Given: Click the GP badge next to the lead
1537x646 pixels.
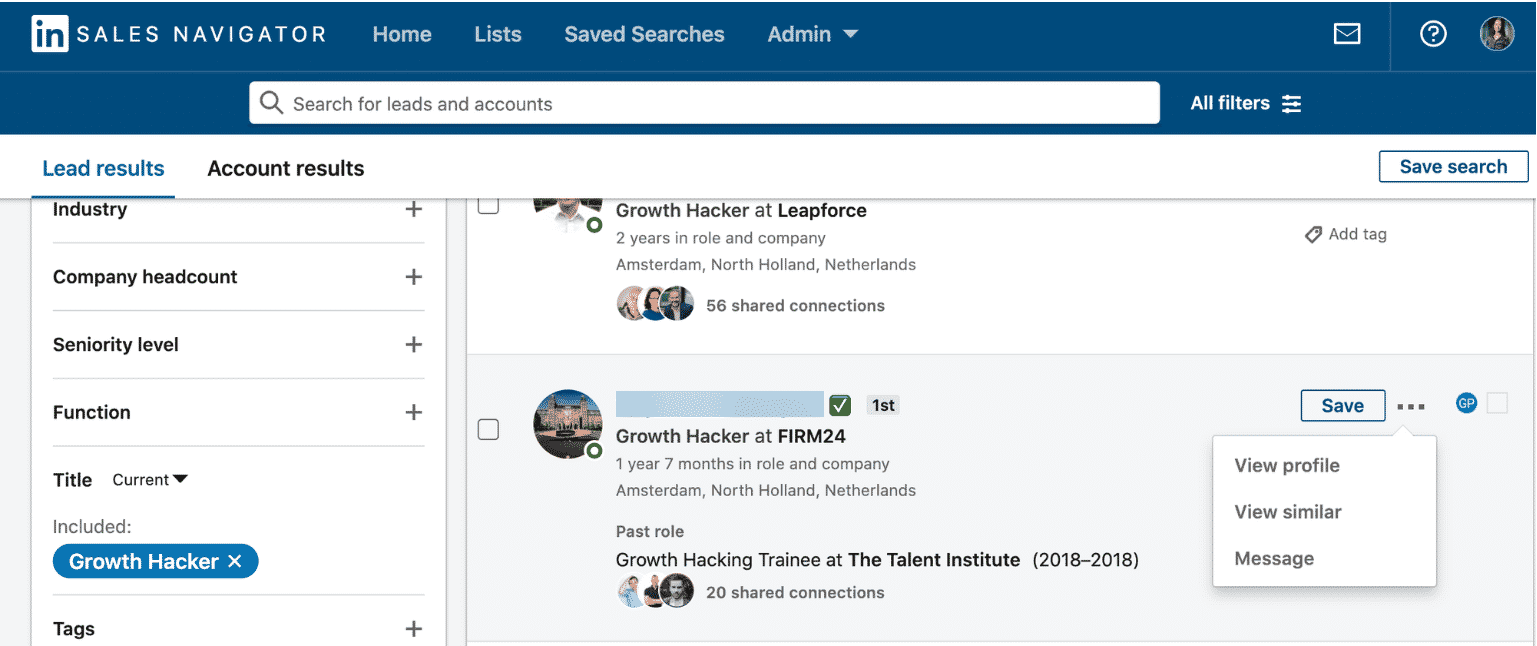Looking at the screenshot, I should [x=1466, y=403].
